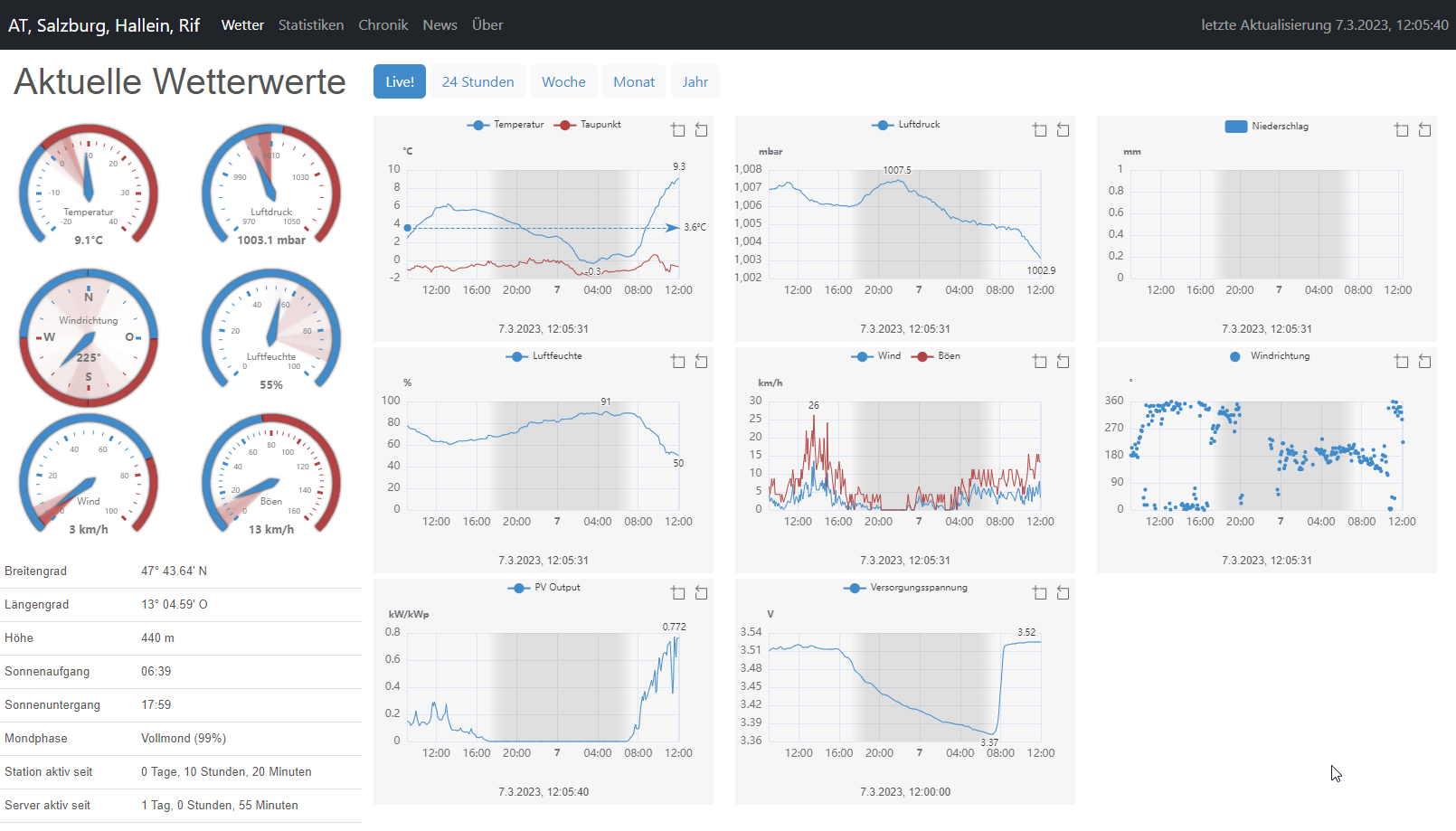The width and height of the screenshot is (1456, 831).
Task: Click zoom reset icon on PV Output chart
Action: [701, 593]
